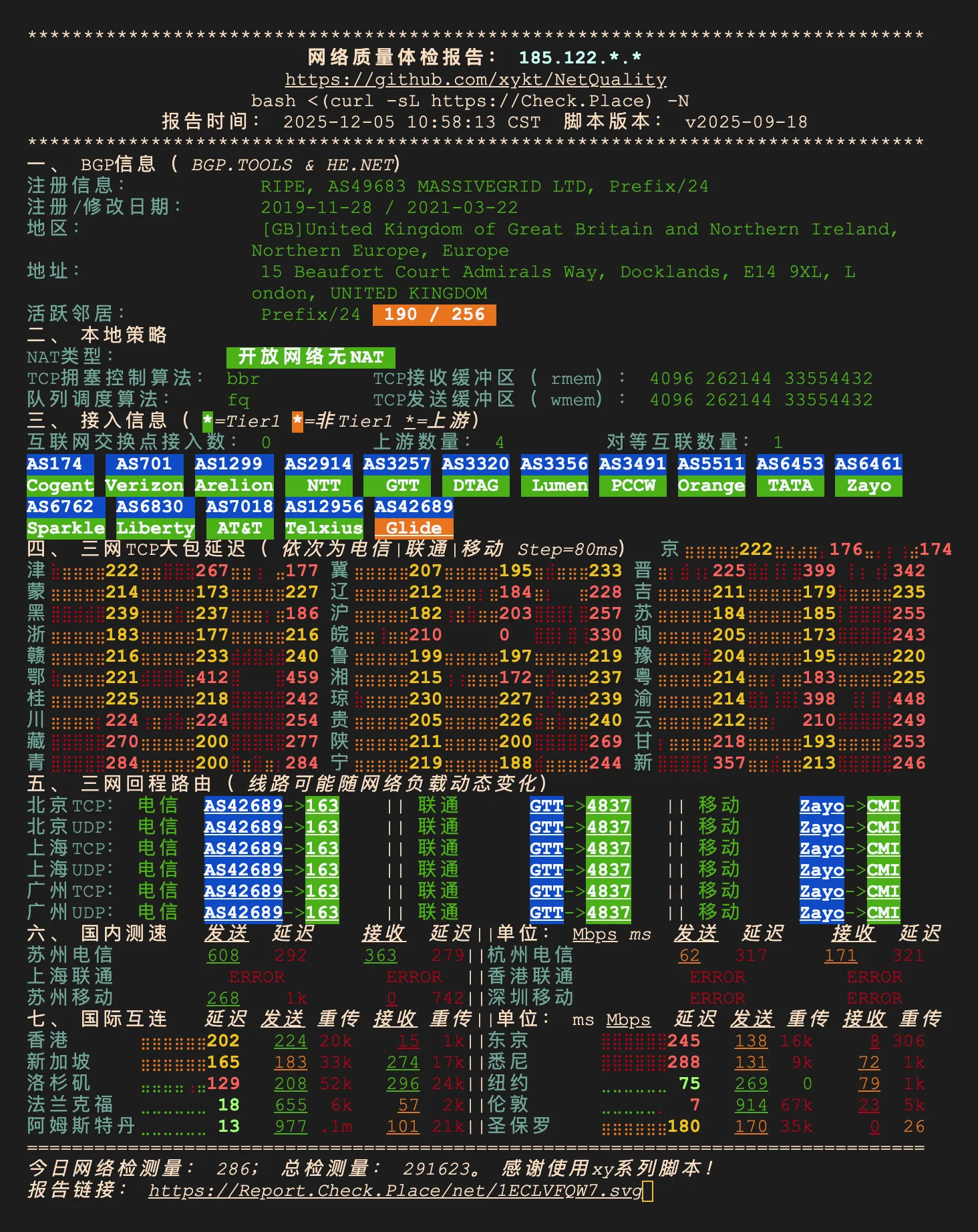Select the Liberty label
Screen dimensions: 978x1232
pos(156,528)
